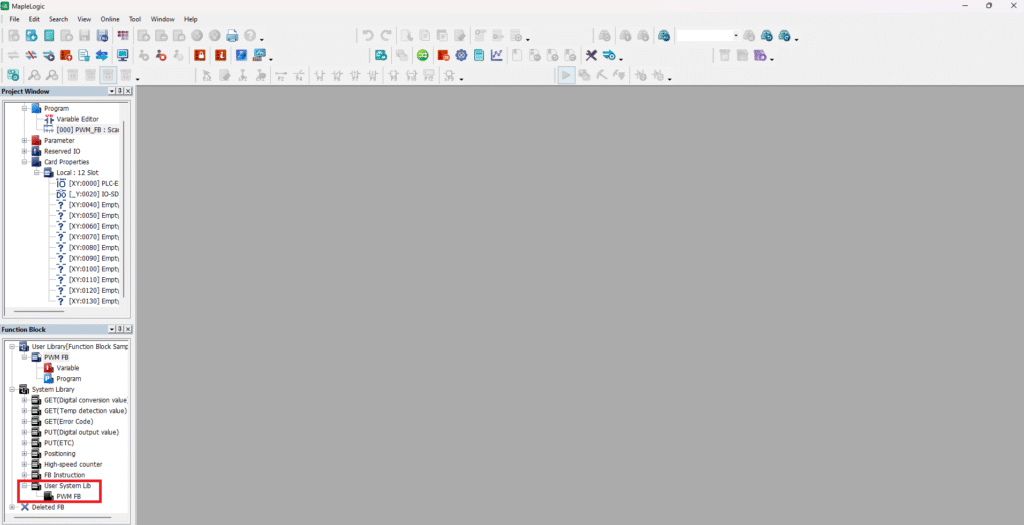Expand the Deleted FB node
This screenshot has height=525, width=1024.
[12, 507]
